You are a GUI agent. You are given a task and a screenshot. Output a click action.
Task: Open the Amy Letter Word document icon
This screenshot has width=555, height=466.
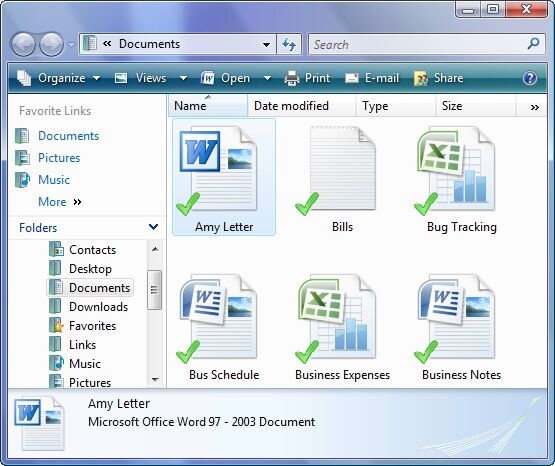point(218,171)
